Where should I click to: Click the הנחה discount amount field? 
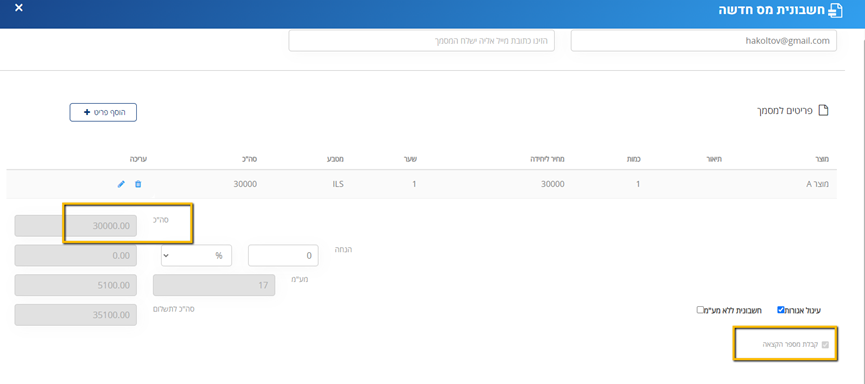pyautogui.click(x=284, y=256)
